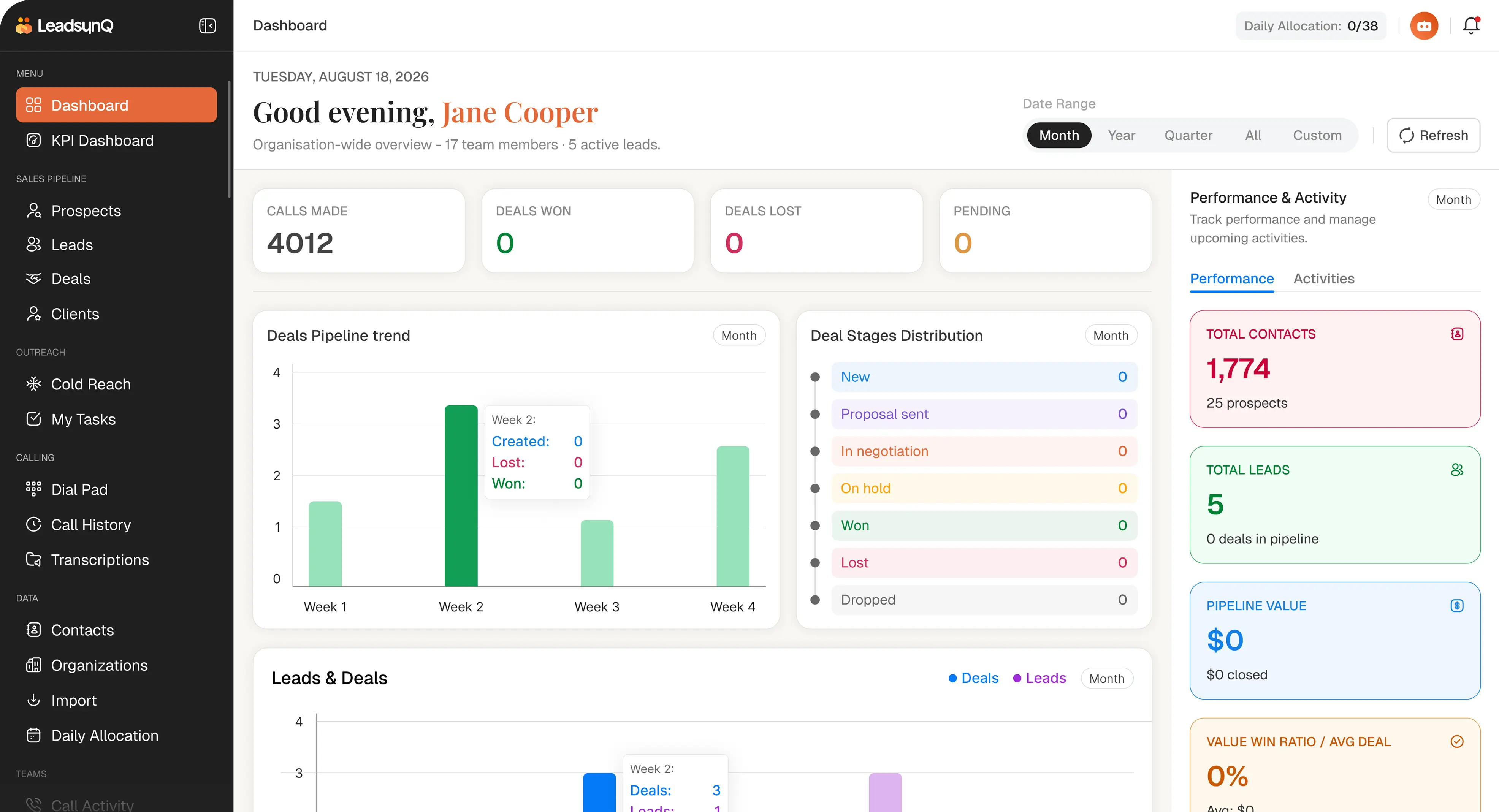Click the Organizations building icon
The height and width of the screenshot is (812, 1499).
tap(34, 665)
